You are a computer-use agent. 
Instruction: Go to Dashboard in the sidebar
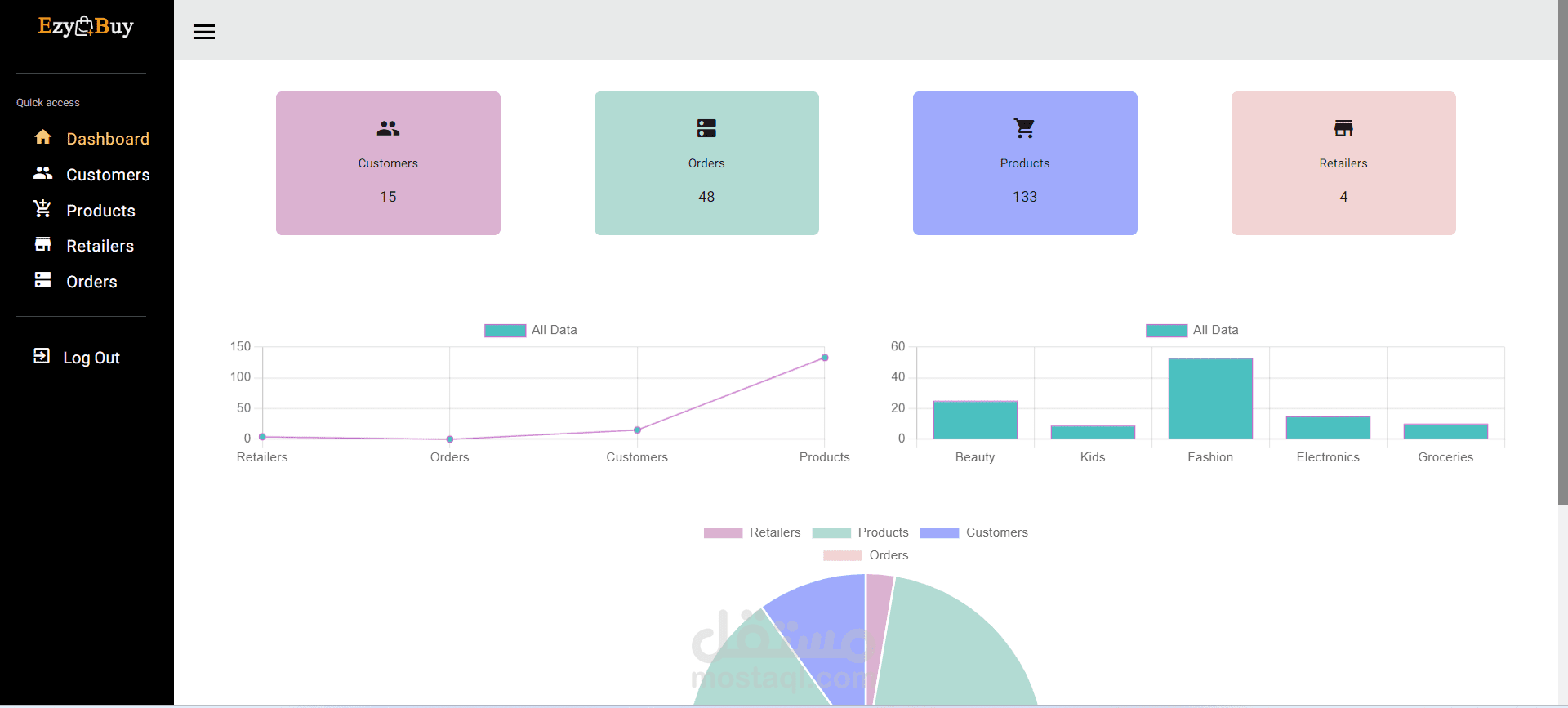[108, 139]
